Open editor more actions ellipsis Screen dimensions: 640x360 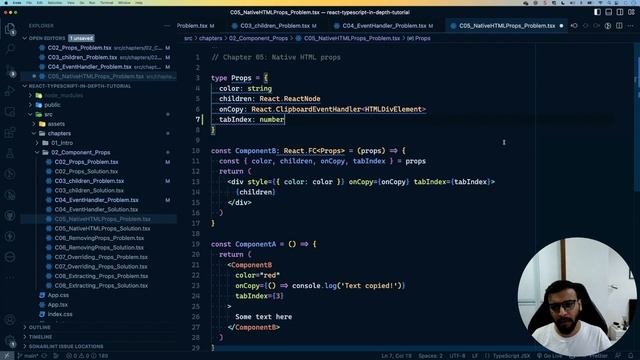click(631, 26)
